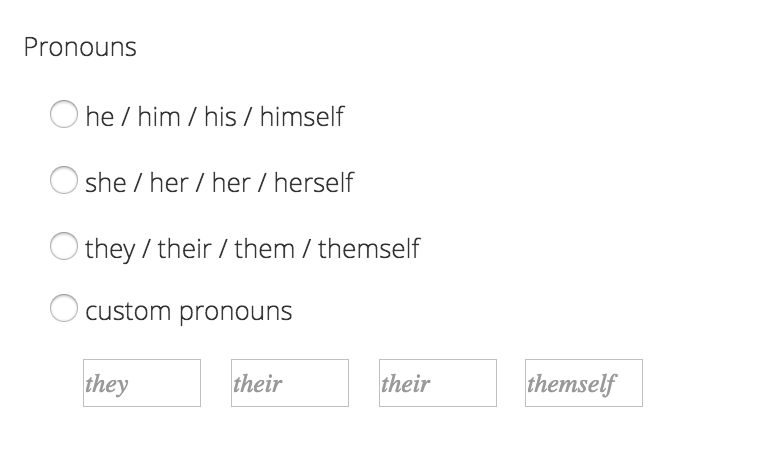Click the word "them" in the third option
Screen dimensions: 758x450
264,247
